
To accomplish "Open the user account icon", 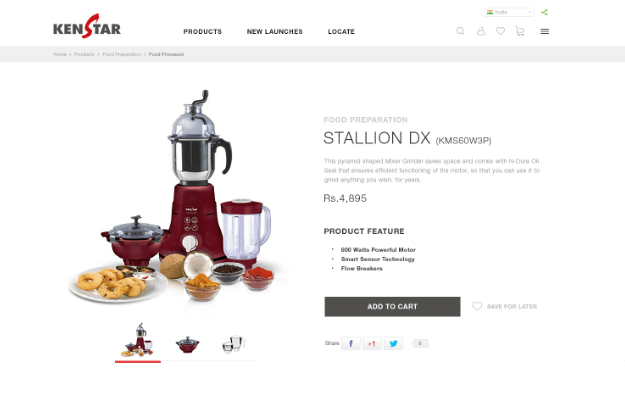I will tap(481, 31).
